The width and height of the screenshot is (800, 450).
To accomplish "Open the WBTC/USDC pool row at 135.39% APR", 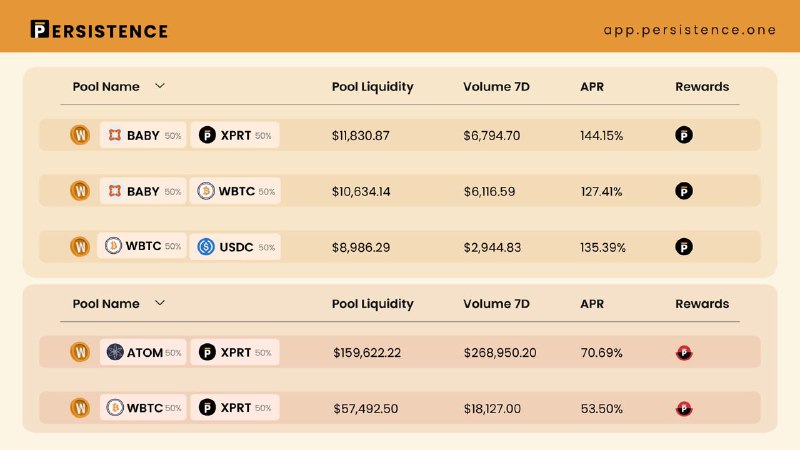I will click(x=399, y=246).
